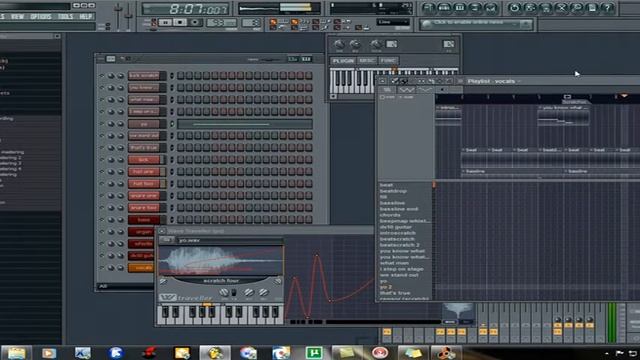The image size is (640, 360).
Task: Open the Playlist window shortcut in the top toolbar
Action: point(428,8)
